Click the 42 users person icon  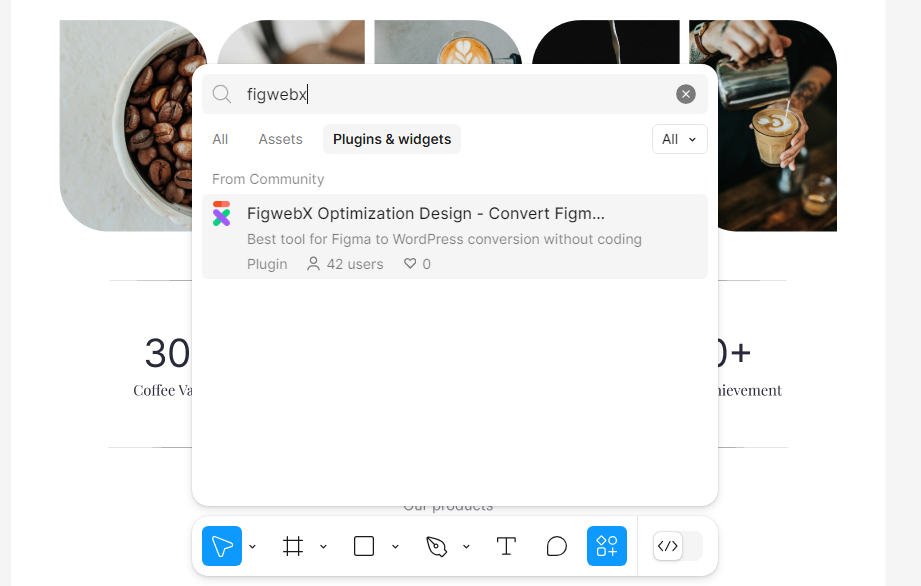point(314,264)
